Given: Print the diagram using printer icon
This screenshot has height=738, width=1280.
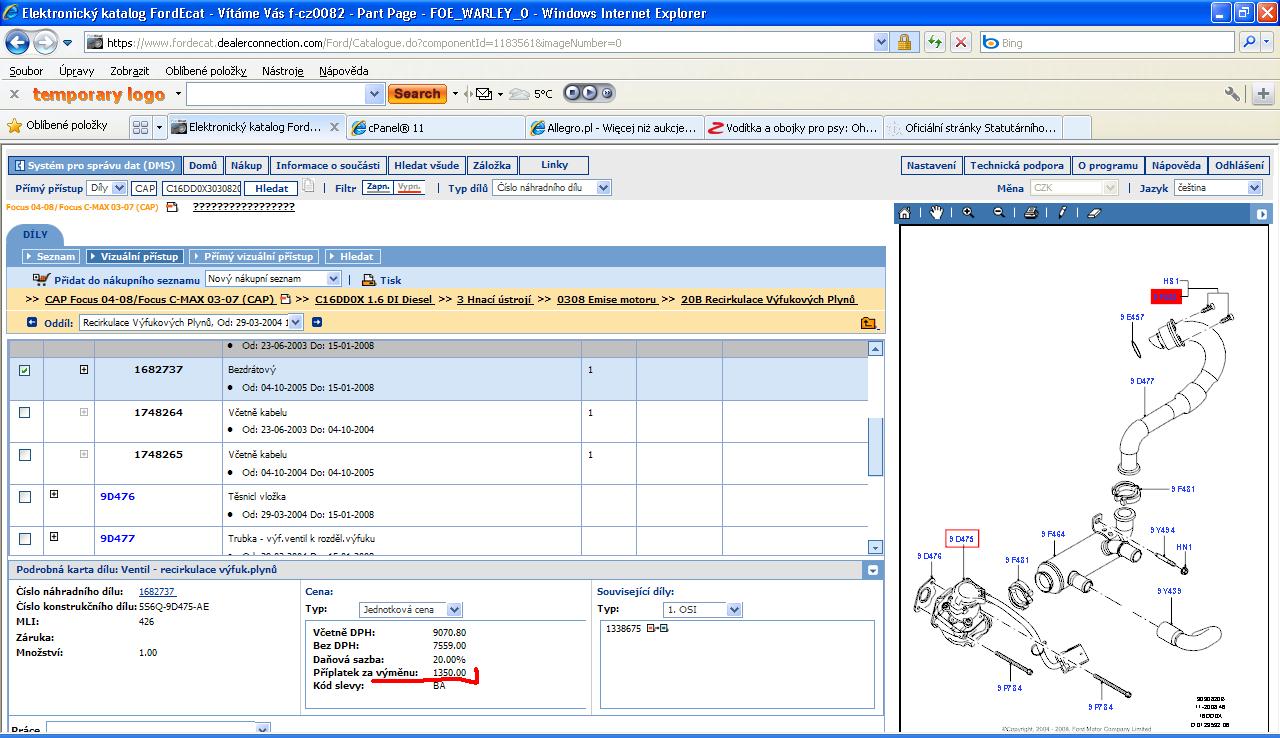Looking at the screenshot, I should [x=1031, y=213].
